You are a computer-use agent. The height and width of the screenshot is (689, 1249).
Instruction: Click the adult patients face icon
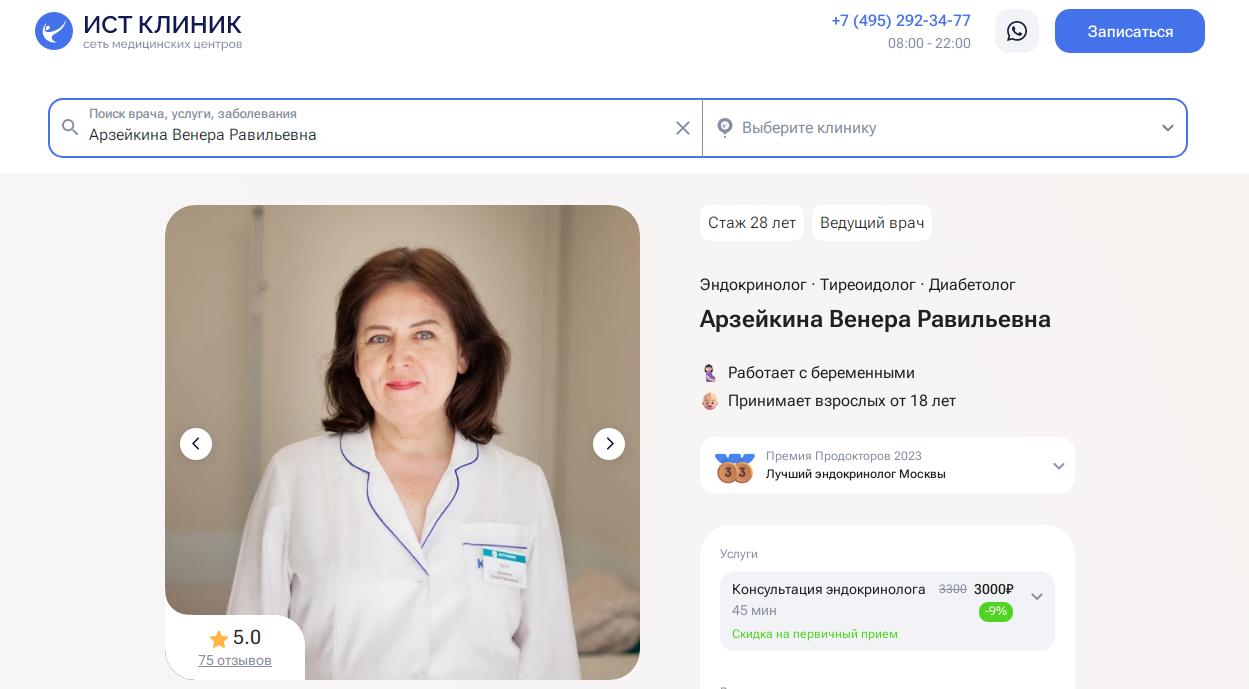(x=709, y=401)
